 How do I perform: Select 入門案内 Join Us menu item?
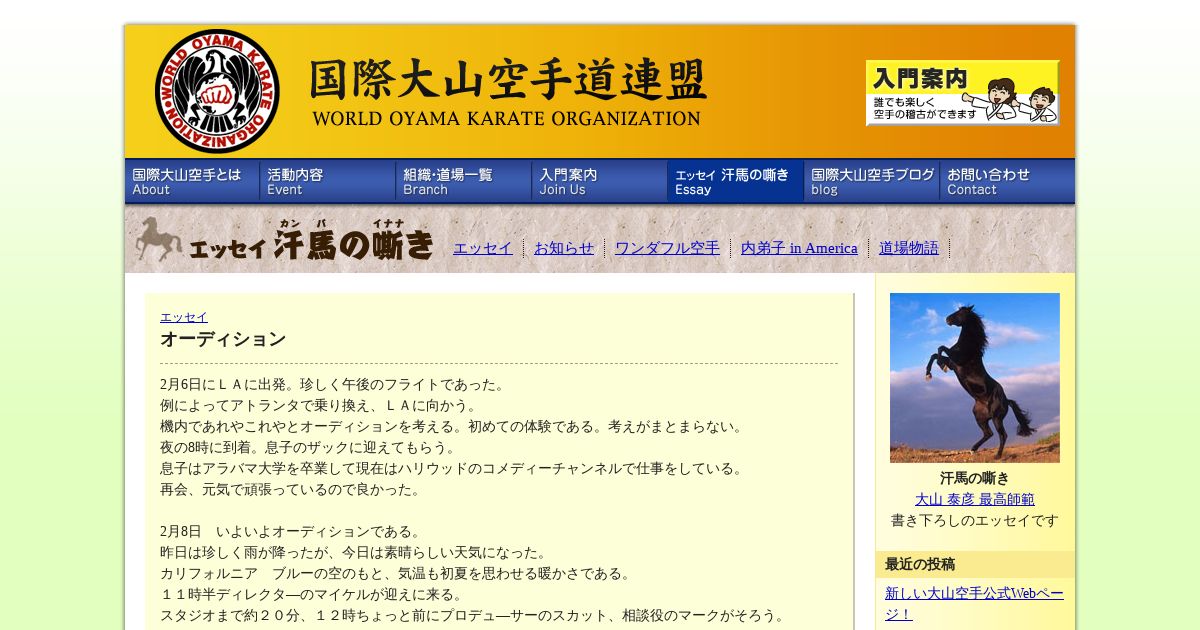600,181
